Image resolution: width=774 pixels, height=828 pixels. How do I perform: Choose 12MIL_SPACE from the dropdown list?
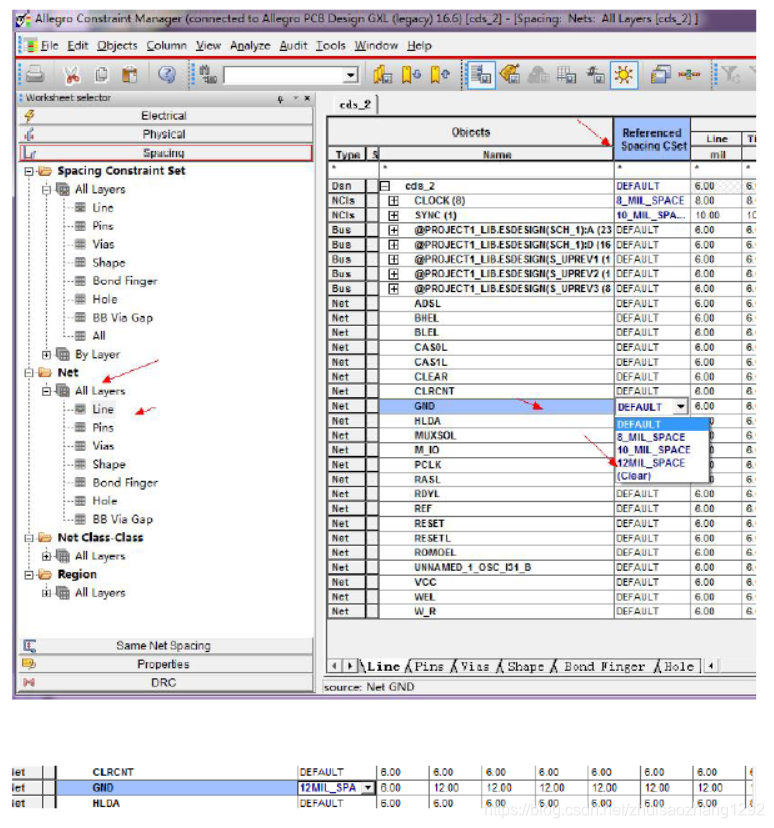[652, 463]
